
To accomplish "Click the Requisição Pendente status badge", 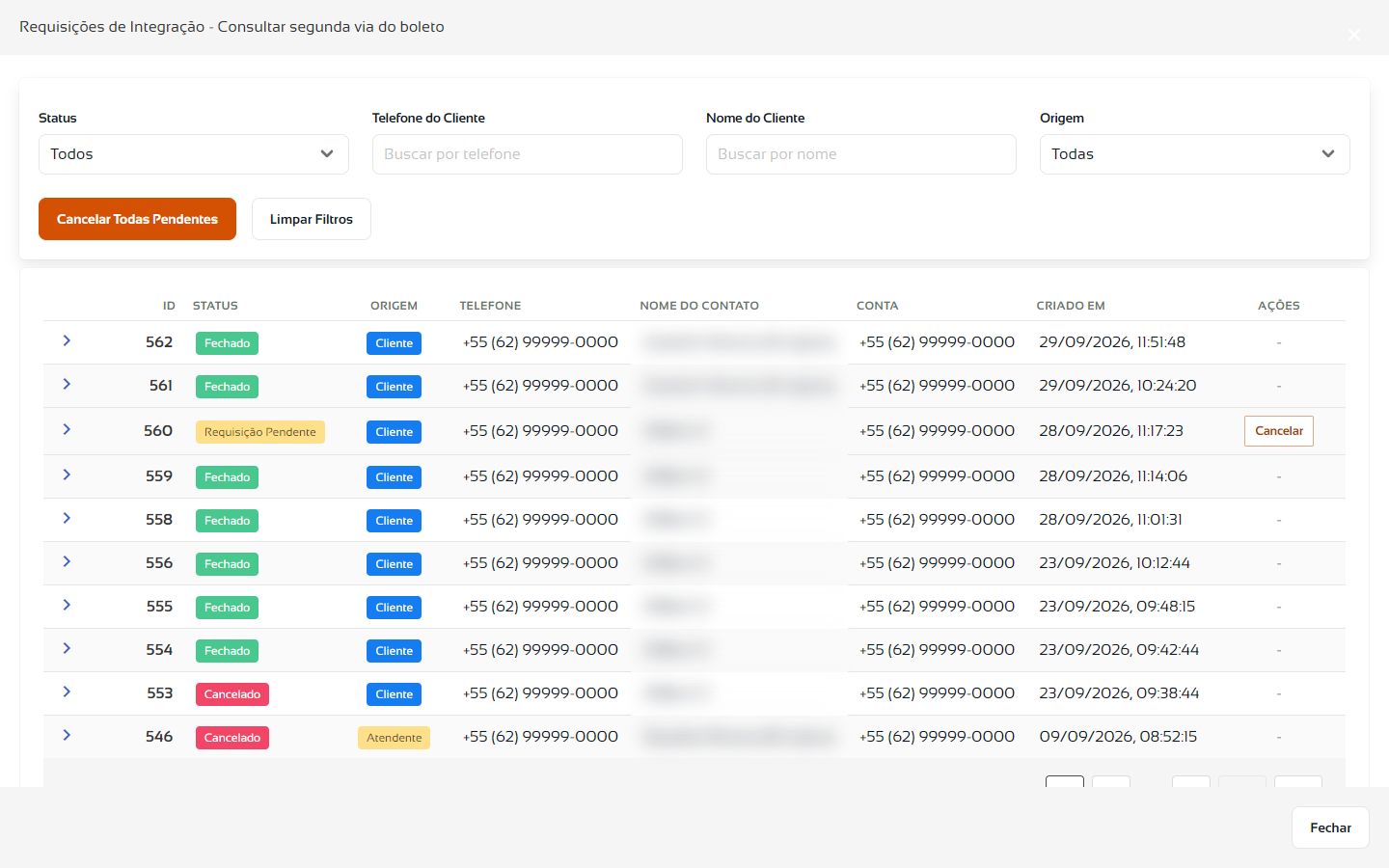I will [260, 432].
